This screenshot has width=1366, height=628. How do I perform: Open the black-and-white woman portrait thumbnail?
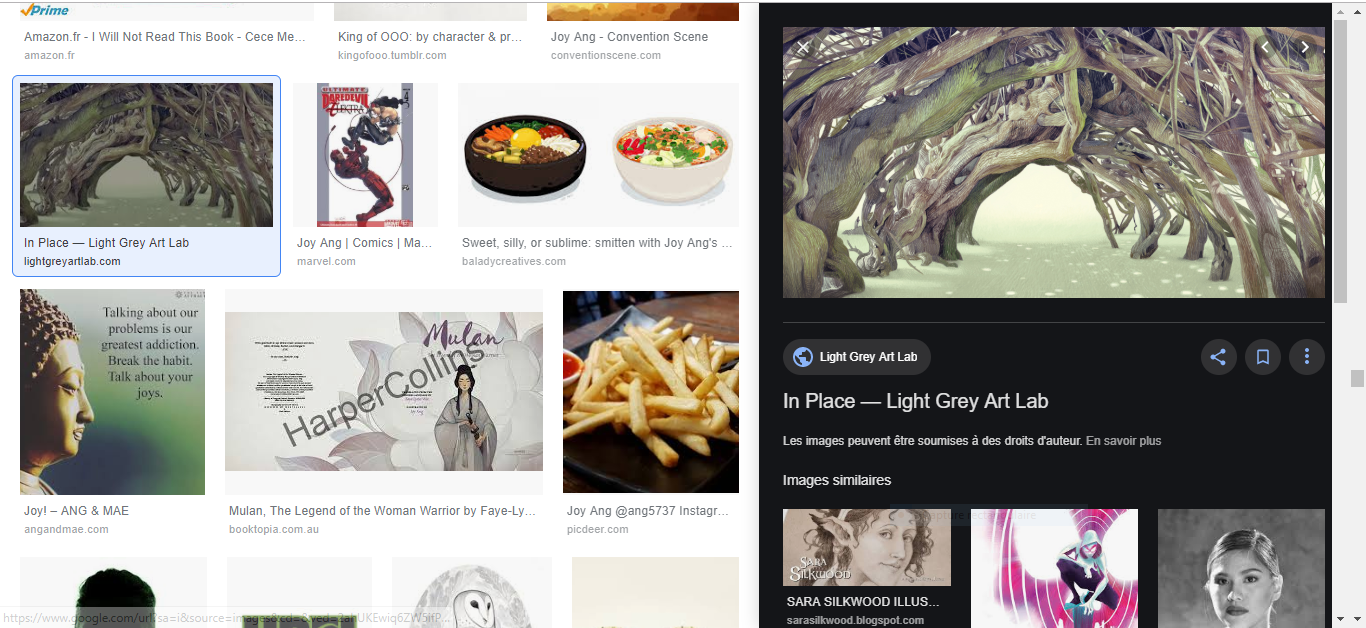click(1241, 565)
